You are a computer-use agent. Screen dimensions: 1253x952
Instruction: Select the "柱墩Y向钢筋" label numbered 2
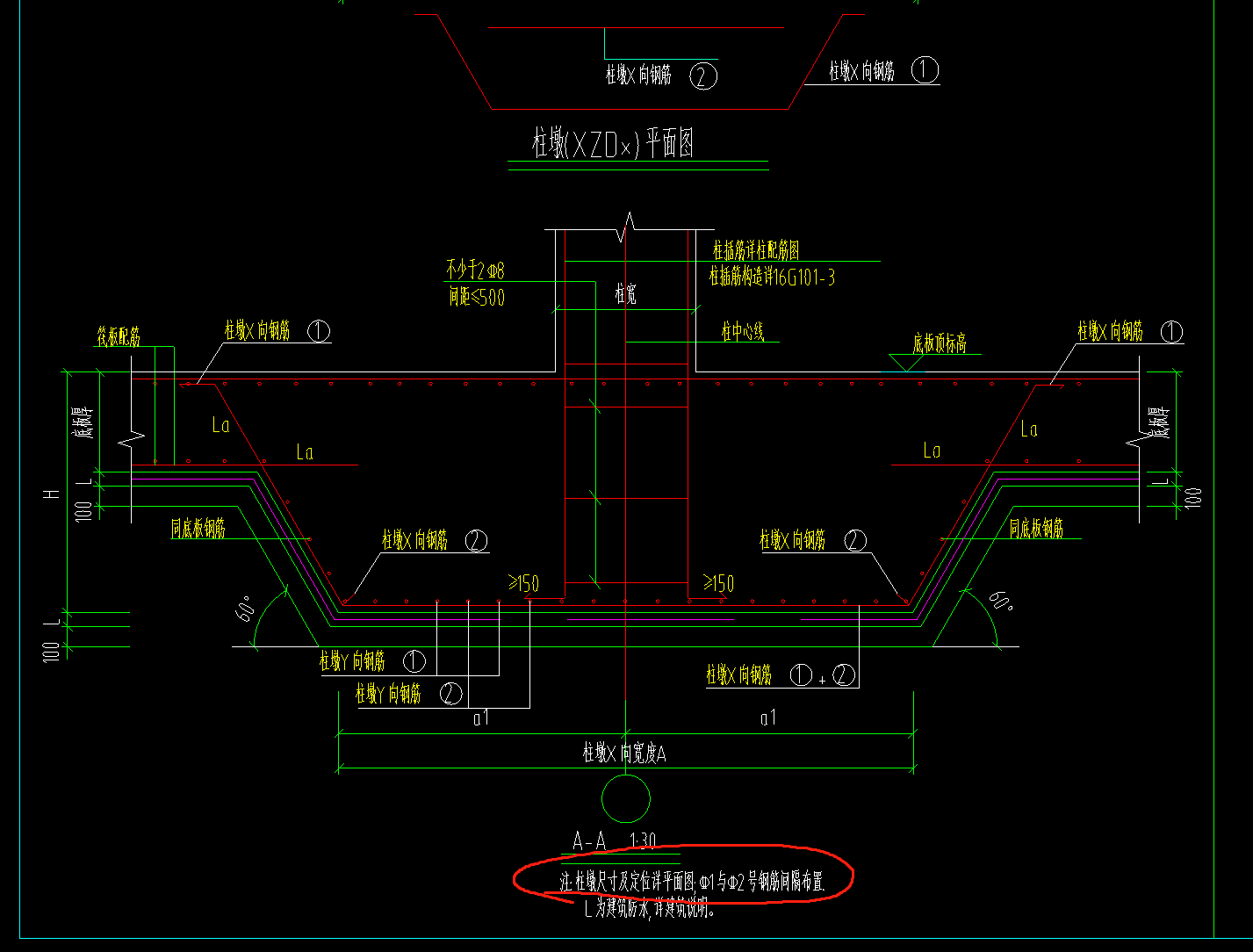[408, 695]
